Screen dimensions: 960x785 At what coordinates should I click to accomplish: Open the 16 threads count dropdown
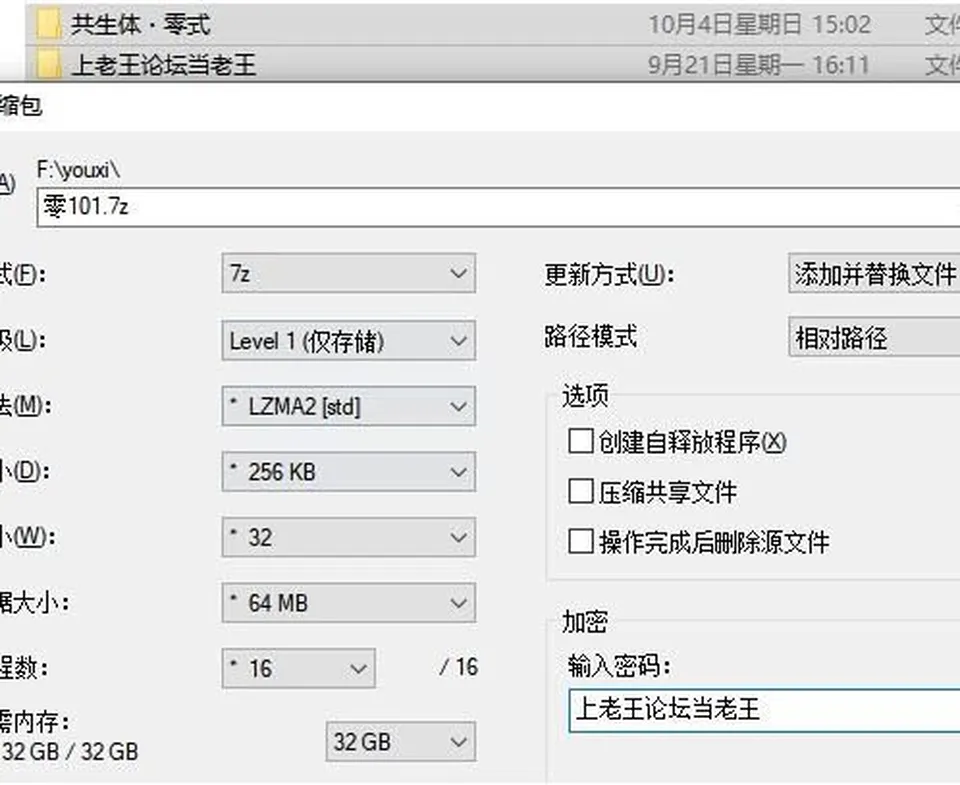[x=299, y=668]
